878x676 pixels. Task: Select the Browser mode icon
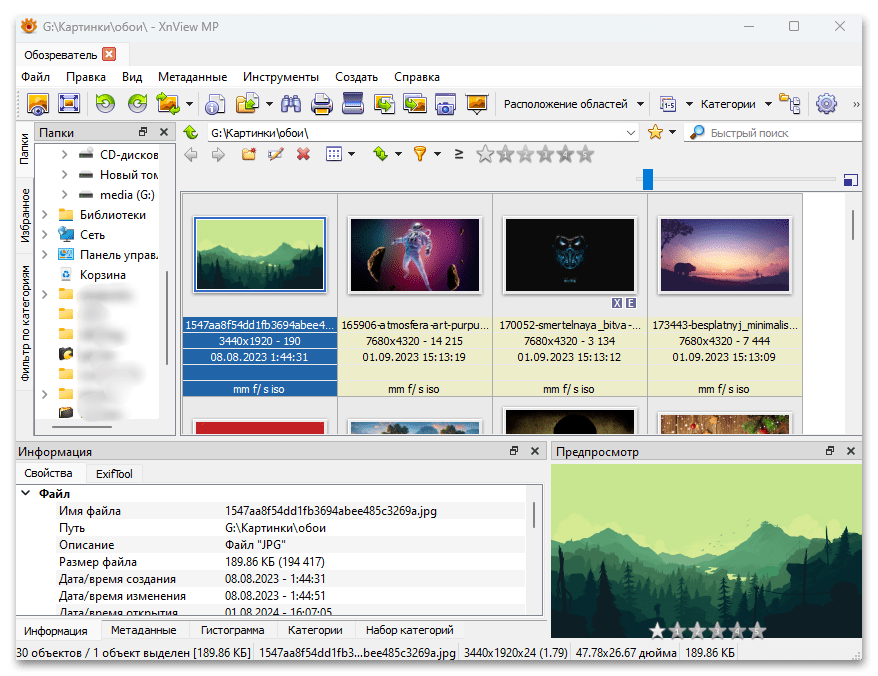click(x=38, y=103)
